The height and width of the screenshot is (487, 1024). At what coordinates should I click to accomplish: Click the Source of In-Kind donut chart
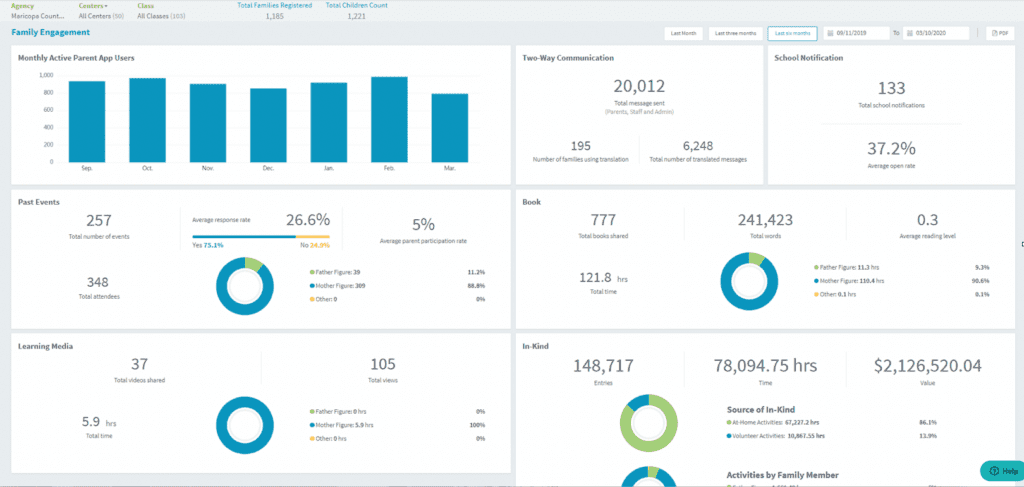pos(649,423)
